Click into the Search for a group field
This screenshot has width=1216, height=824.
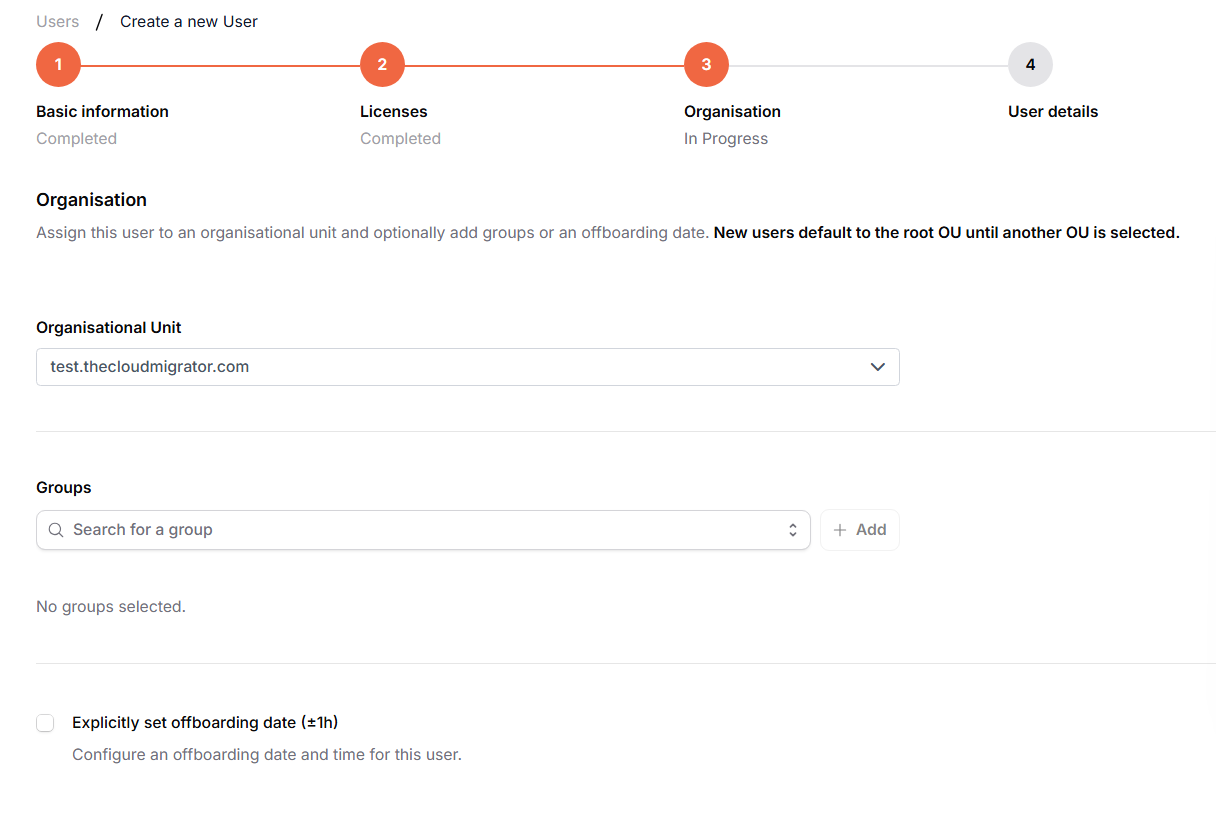click(x=423, y=530)
